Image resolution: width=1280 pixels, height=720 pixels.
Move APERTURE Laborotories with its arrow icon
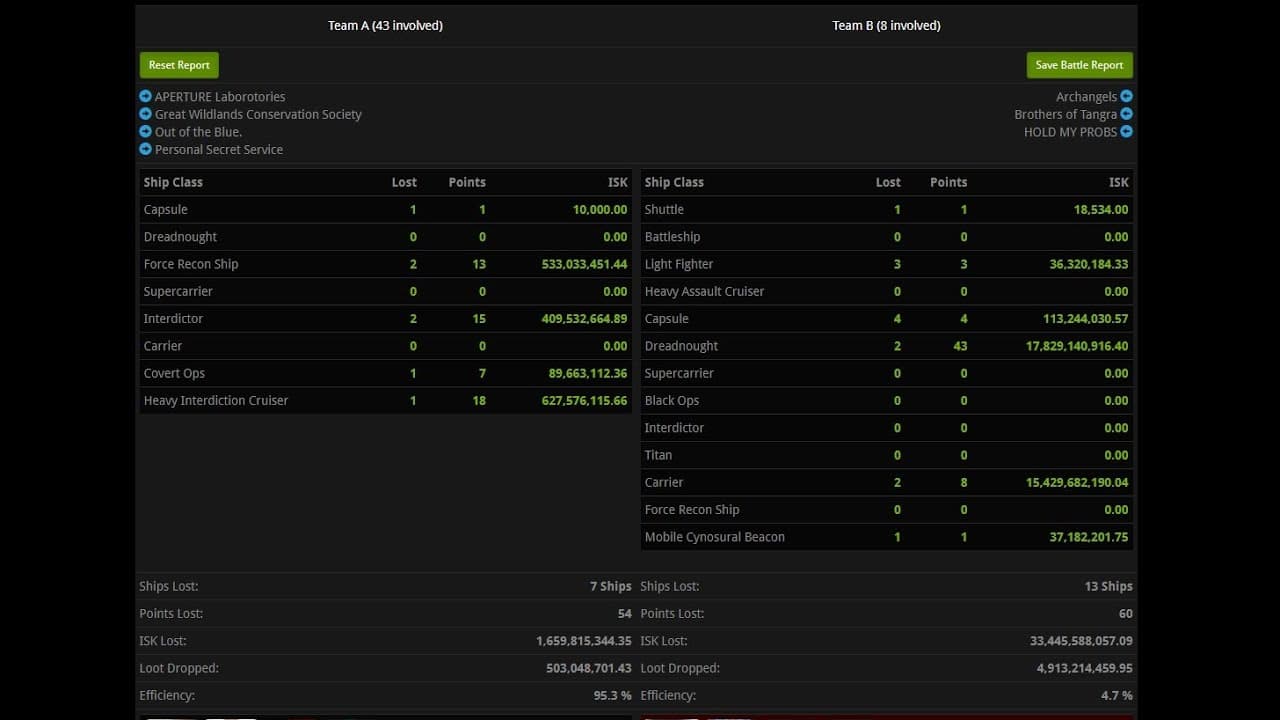click(x=146, y=97)
